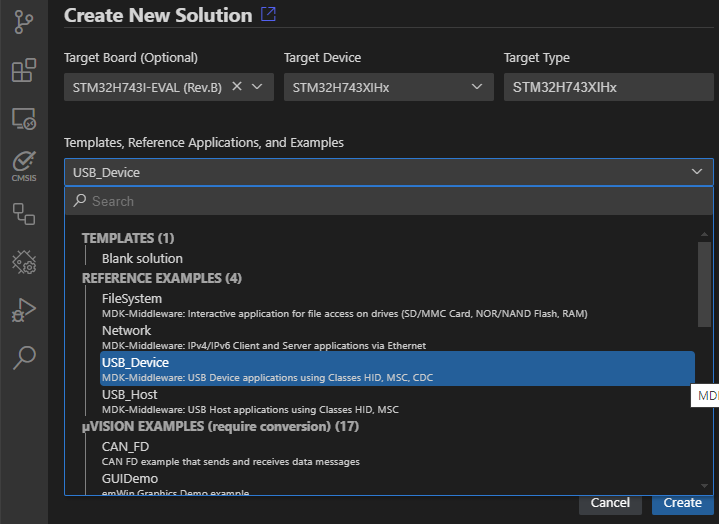Open the Remote Explorer icon
The height and width of the screenshot is (524, 719).
[23, 119]
